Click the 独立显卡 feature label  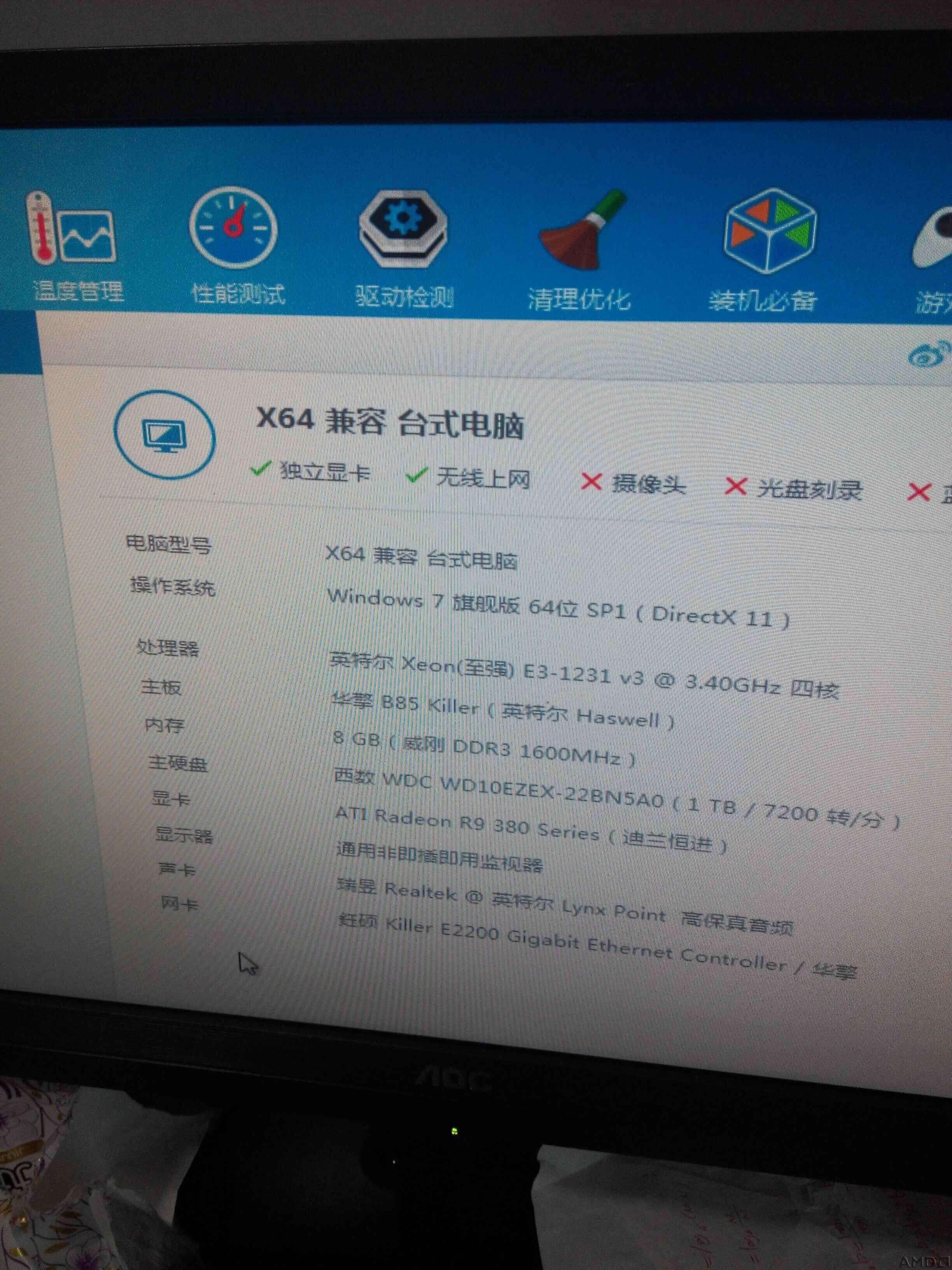coord(325,472)
